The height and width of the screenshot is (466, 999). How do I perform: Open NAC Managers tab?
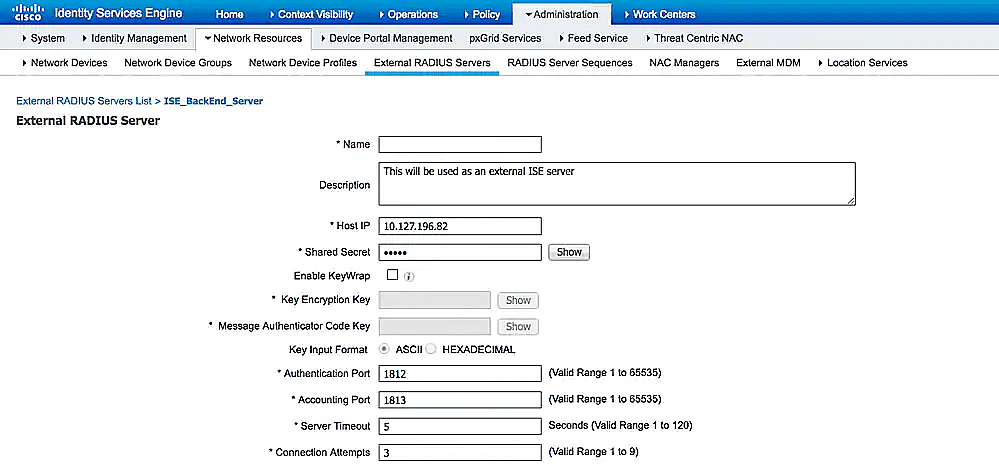(x=684, y=62)
